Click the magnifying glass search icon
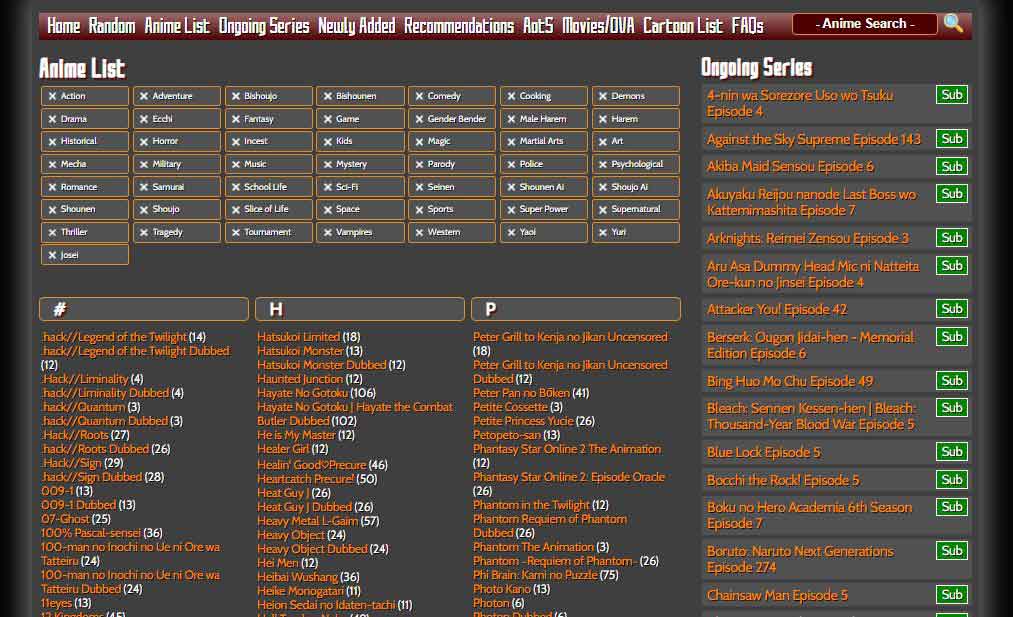The width and height of the screenshot is (1013, 617). tap(953, 23)
